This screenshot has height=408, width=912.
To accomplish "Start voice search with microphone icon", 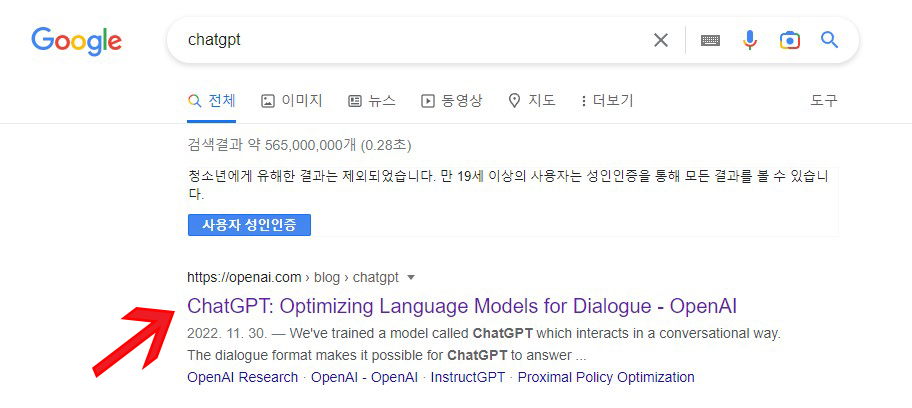I will 750,40.
